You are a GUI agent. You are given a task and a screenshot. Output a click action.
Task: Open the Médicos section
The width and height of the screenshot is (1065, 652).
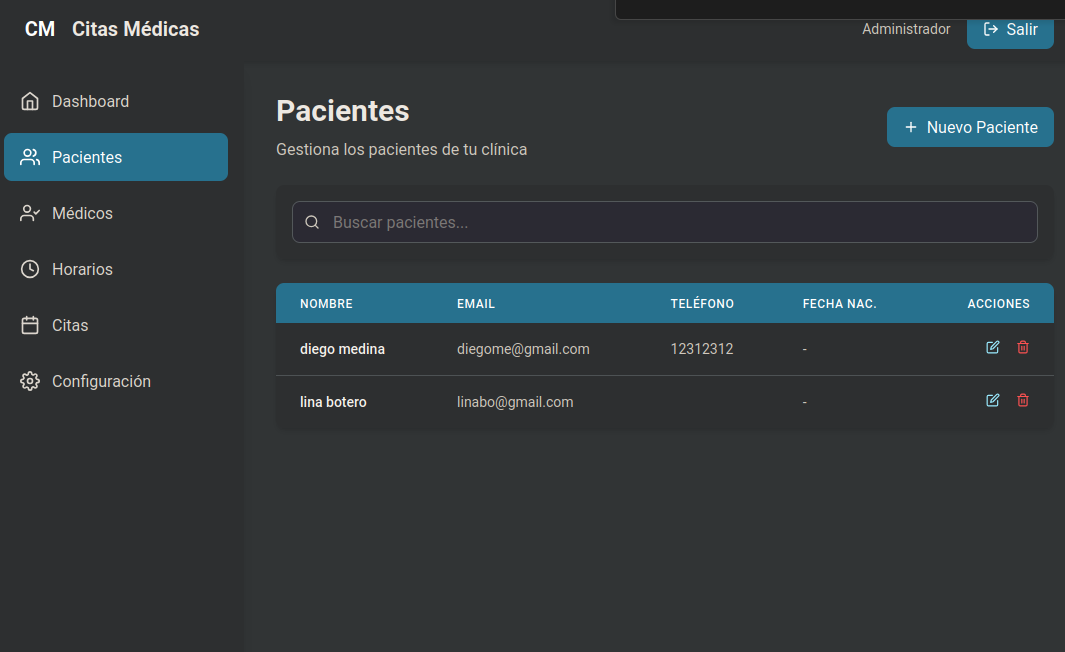115,213
